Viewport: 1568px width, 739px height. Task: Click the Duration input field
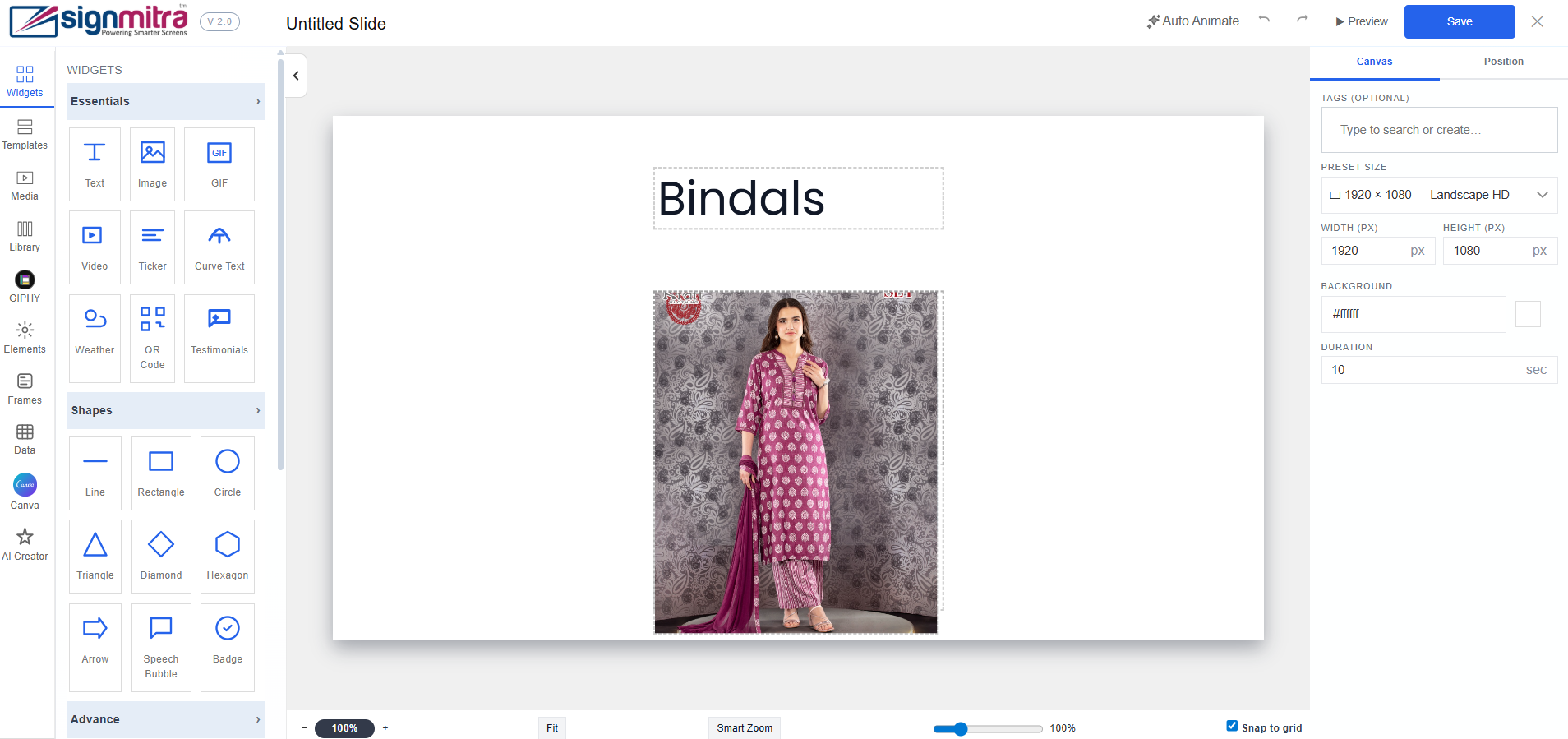pyautogui.click(x=1439, y=370)
